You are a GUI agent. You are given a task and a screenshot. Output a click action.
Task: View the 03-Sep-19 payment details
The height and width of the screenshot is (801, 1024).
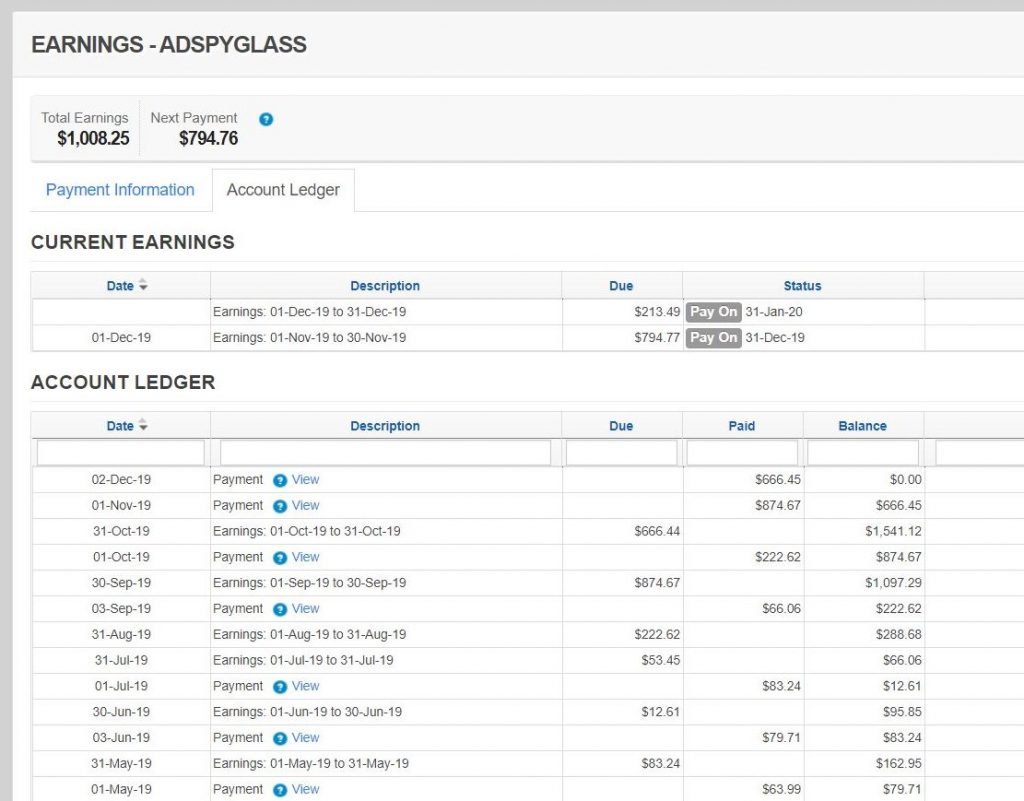pos(306,608)
